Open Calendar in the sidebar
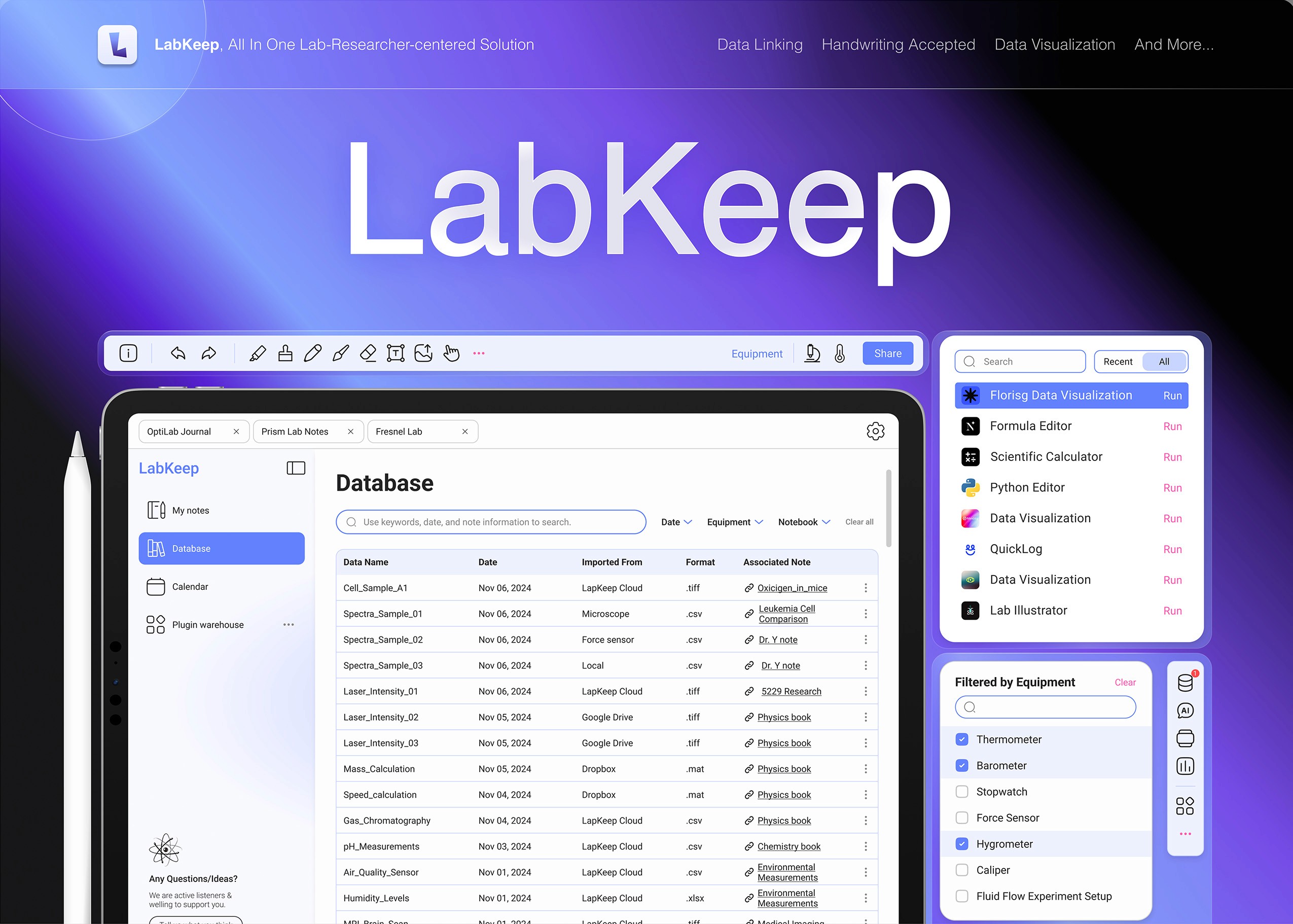This screenshot has width=1293, height=924. [190, 587]
